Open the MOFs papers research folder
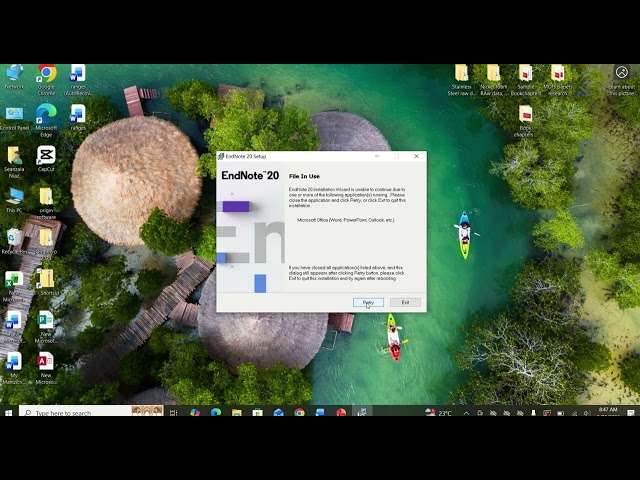This screenshot has width=640, height=480. [558, 80]
